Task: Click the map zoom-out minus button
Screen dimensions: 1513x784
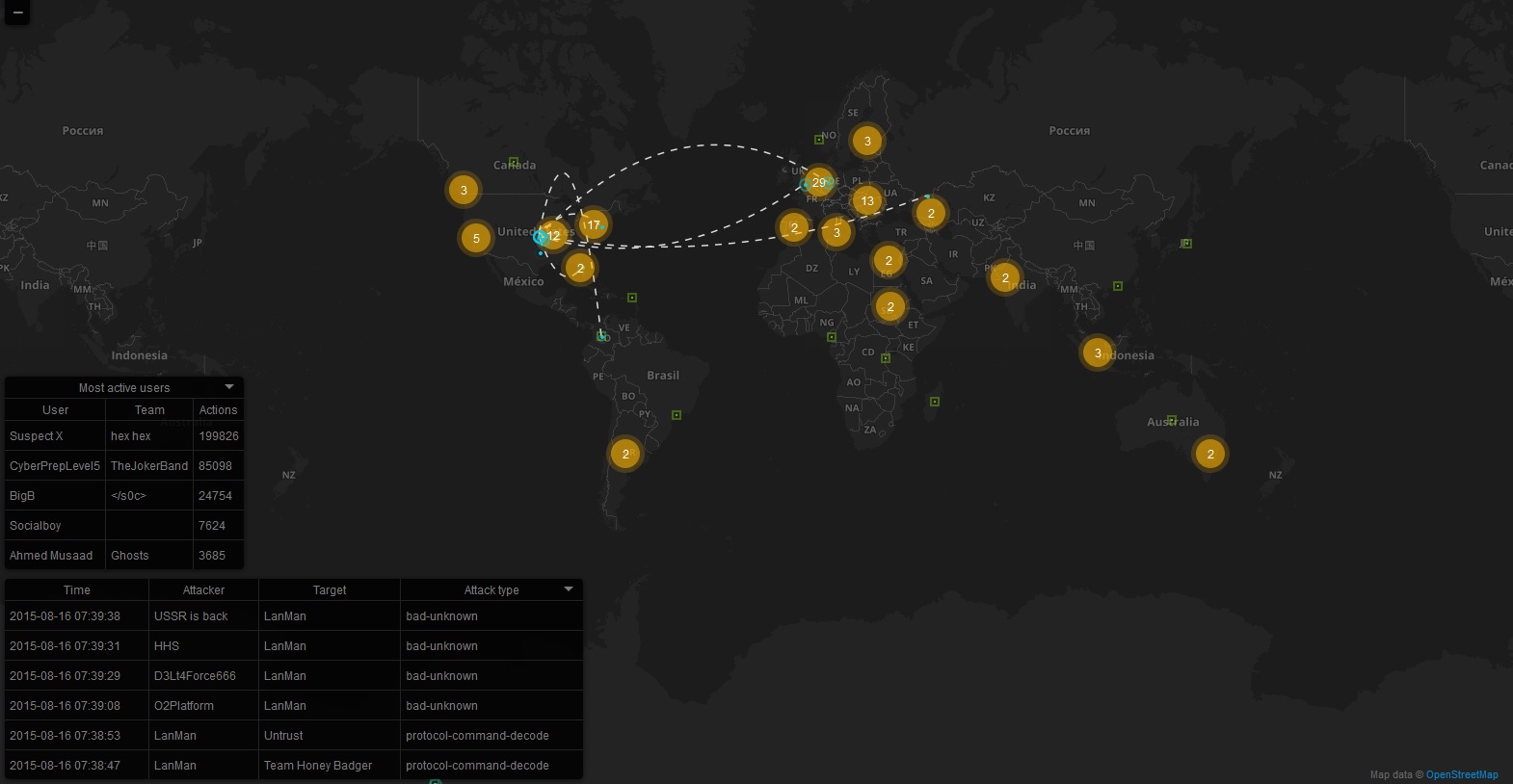Action: tap(17, 13)
